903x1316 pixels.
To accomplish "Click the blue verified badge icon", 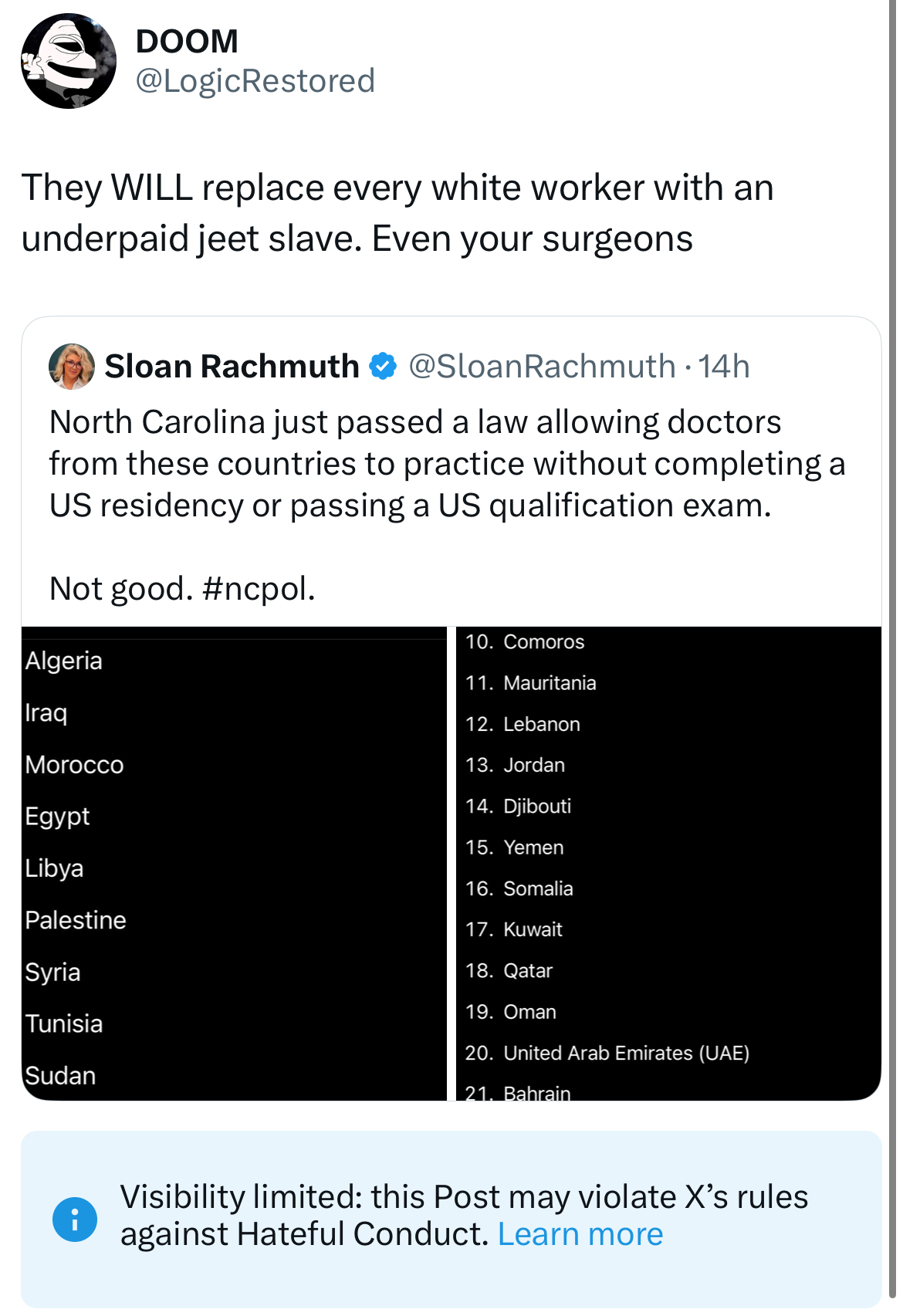I will [x=383, y=366].
